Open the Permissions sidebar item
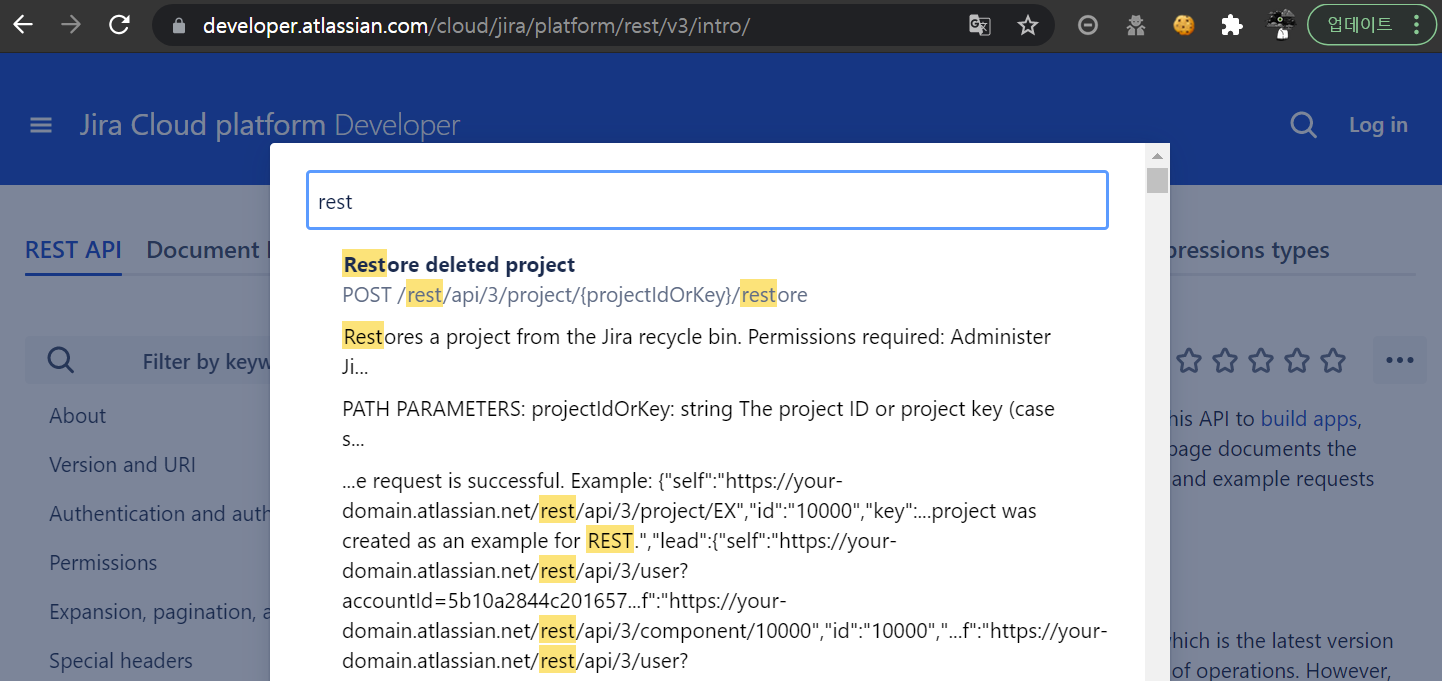 point(103,563)
